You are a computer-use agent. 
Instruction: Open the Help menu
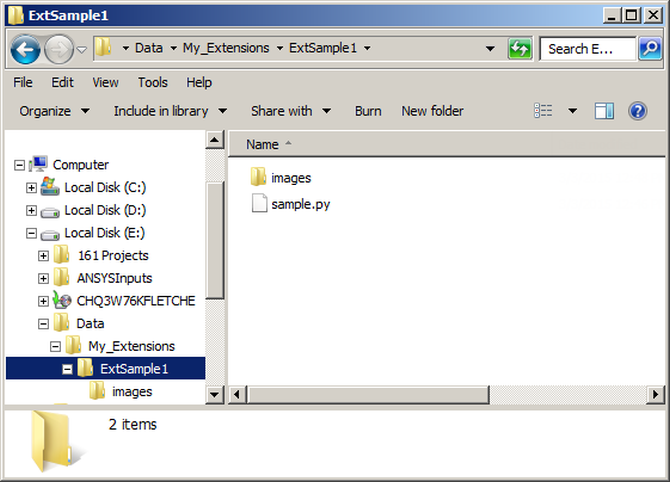tap(199, 82)
